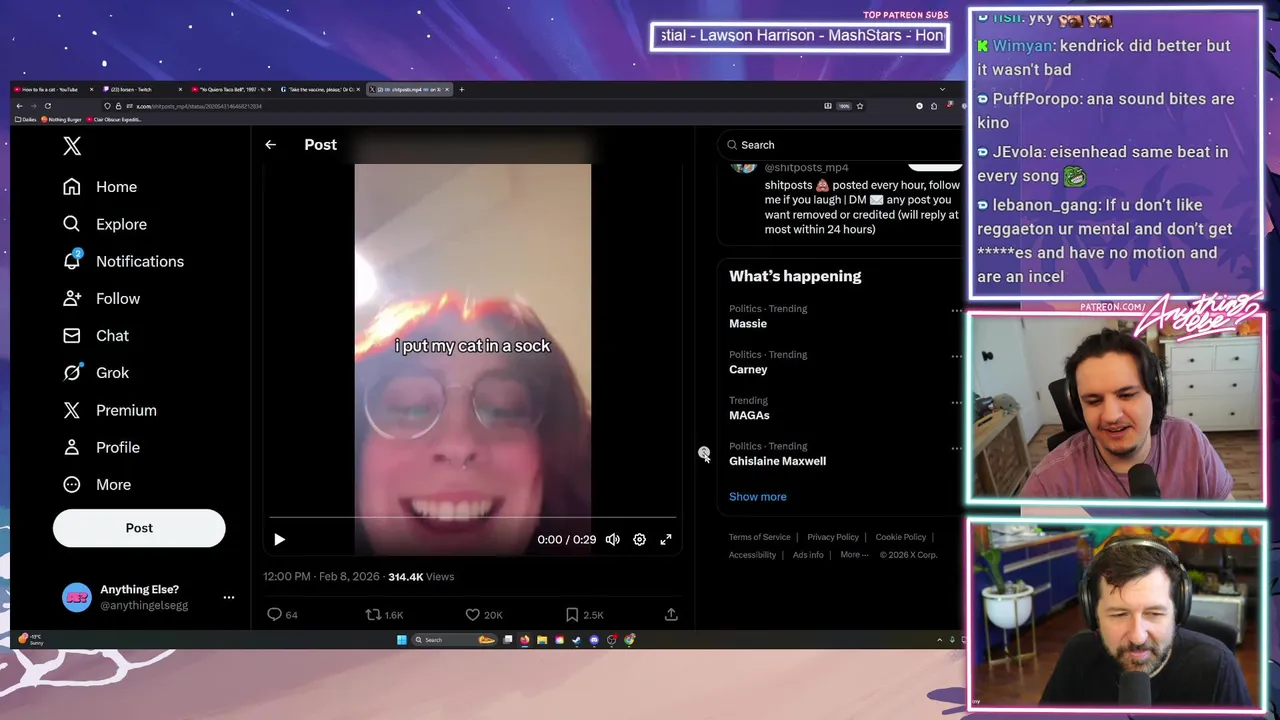Open options dots for the Carney trend
Screen dimensions: 1280x720
coord(956,356)
